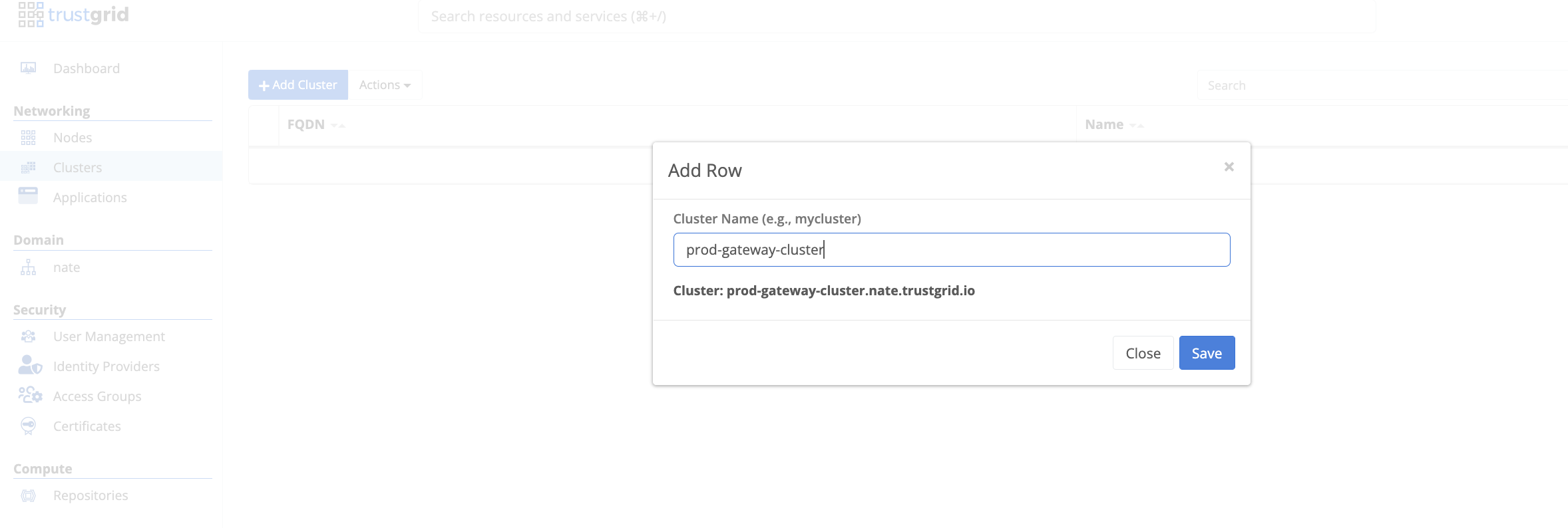Open the Nodes menu item
Image resolution: width=1568 pixels, height=528 pixels.
pyautogui.click(x=73, y=138)
